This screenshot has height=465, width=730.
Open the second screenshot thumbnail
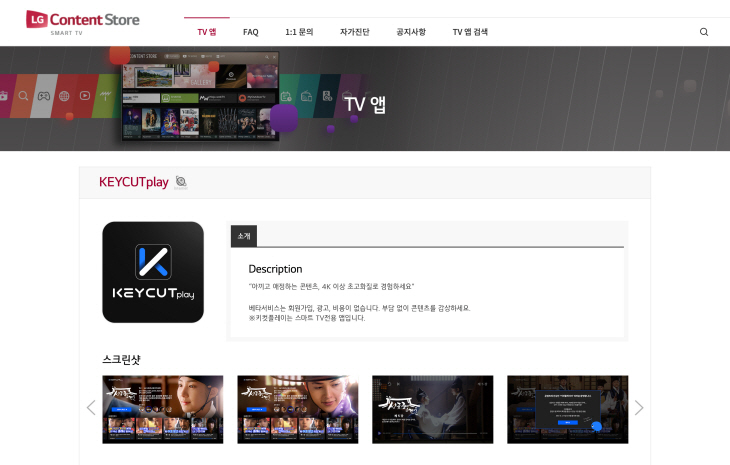pos(298,410)
